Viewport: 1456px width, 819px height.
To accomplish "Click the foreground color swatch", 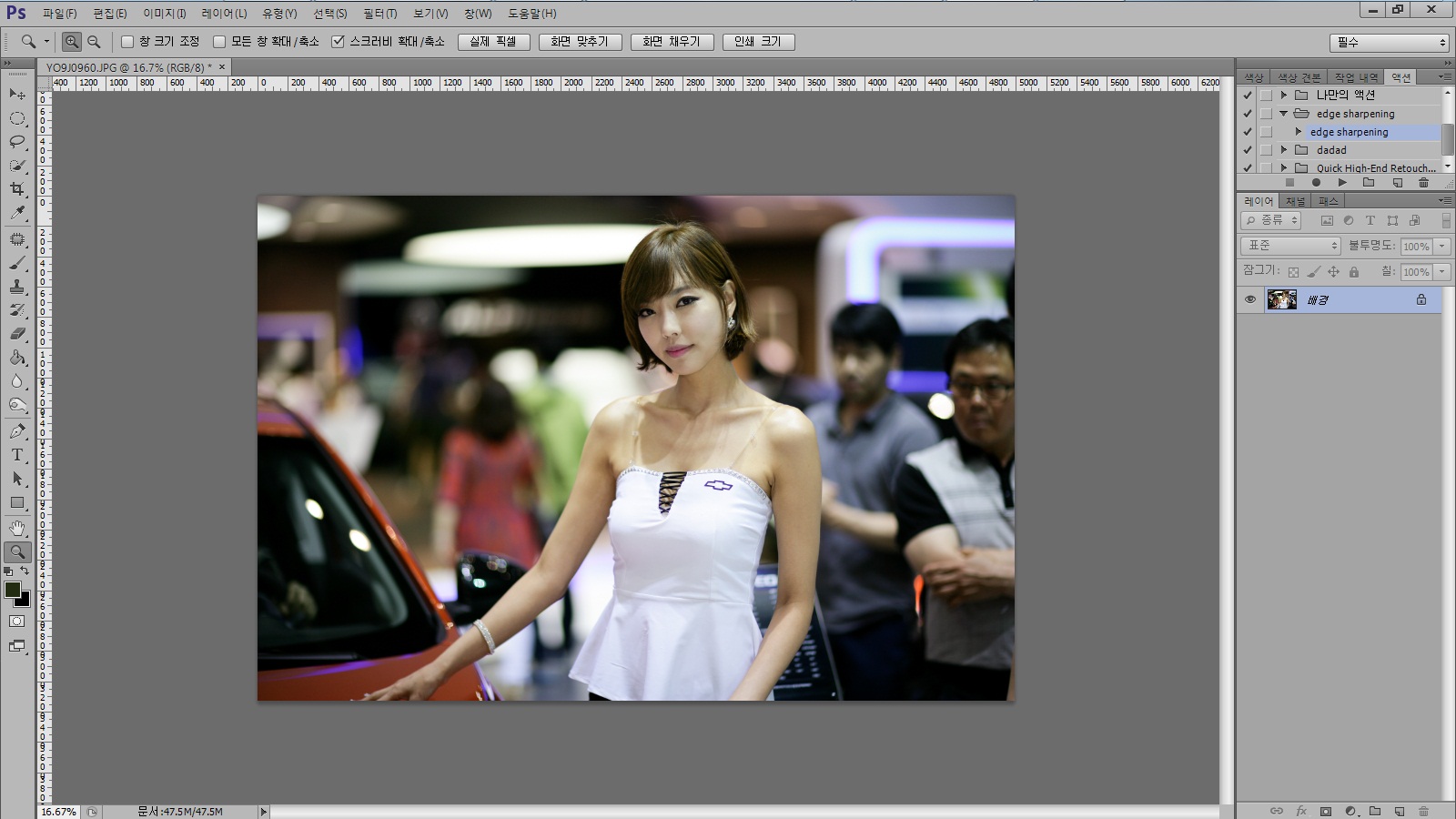I will point(13,591).
